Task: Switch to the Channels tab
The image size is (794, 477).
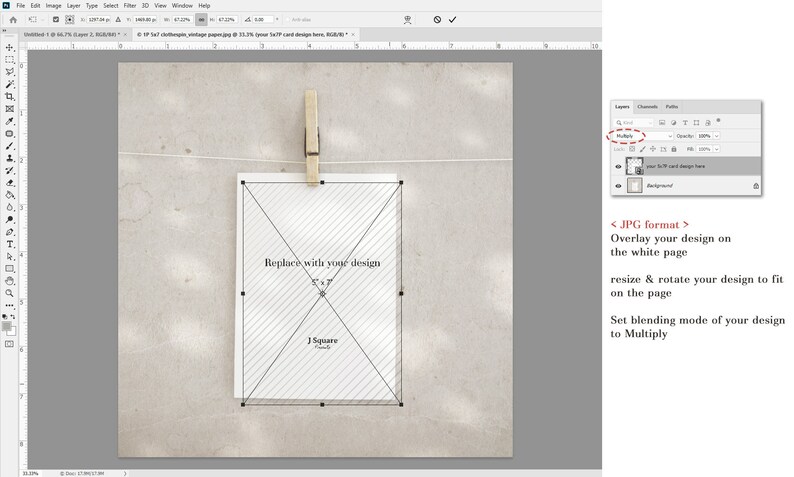Action: click(647, 107)
